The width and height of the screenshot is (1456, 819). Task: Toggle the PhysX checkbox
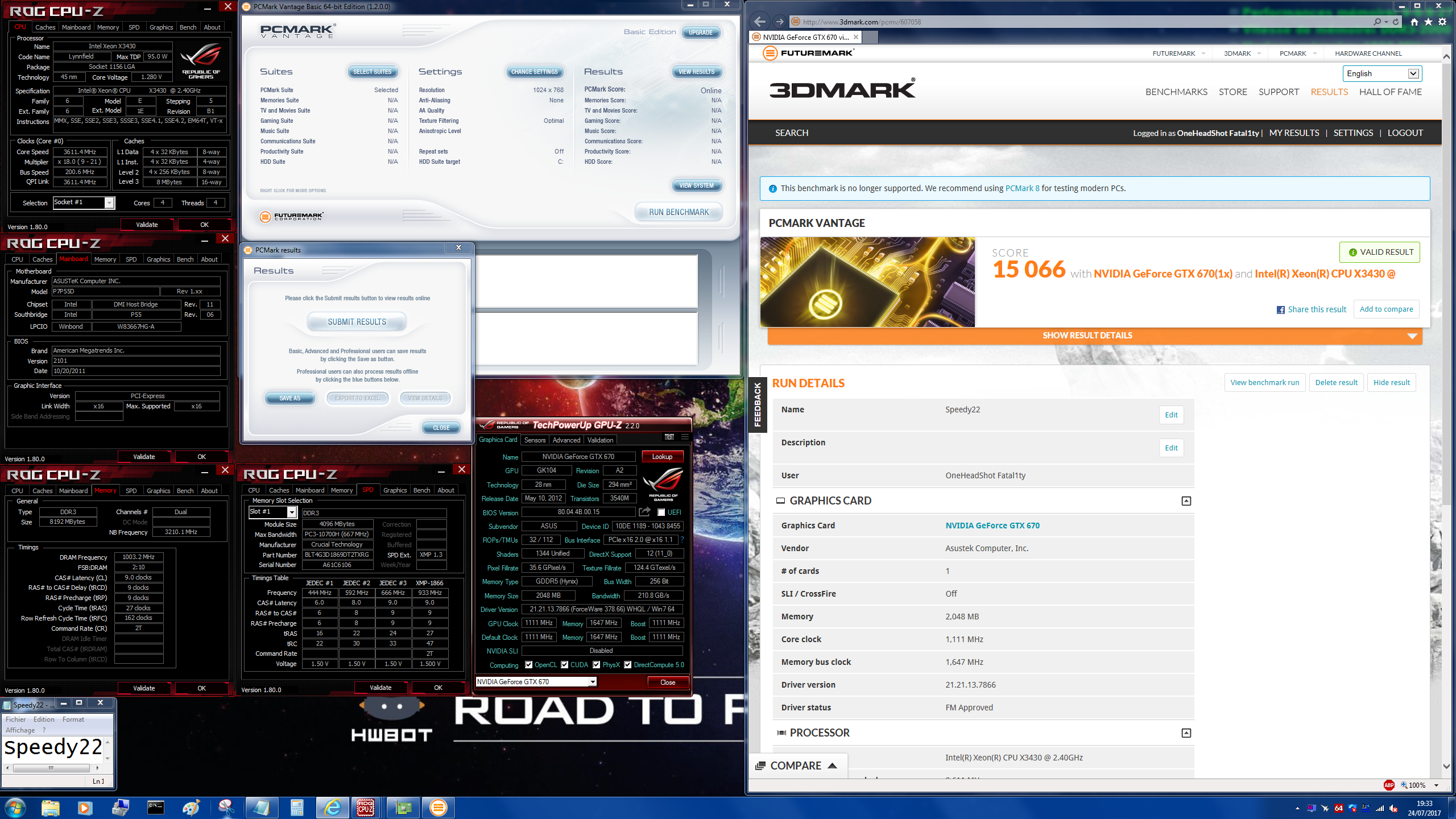[597, 664]
